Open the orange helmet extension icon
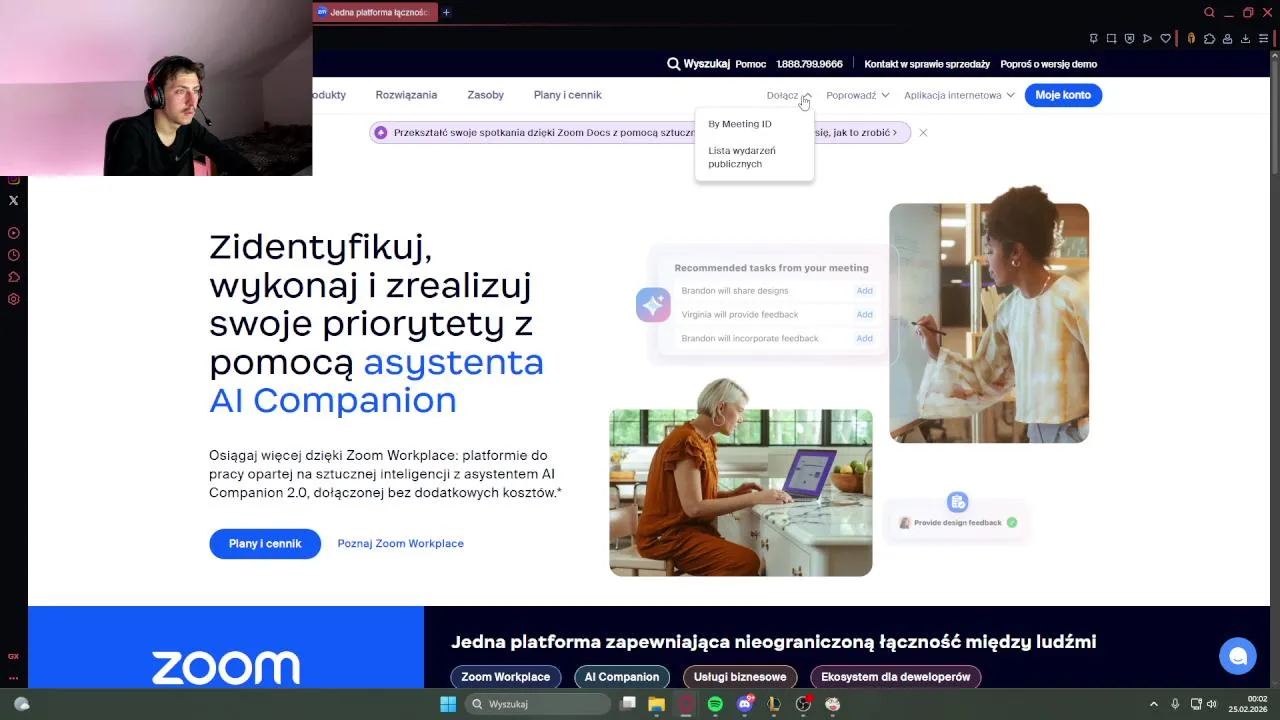The width and height of the screenshot is (1280, 720). pos(1191,39)
